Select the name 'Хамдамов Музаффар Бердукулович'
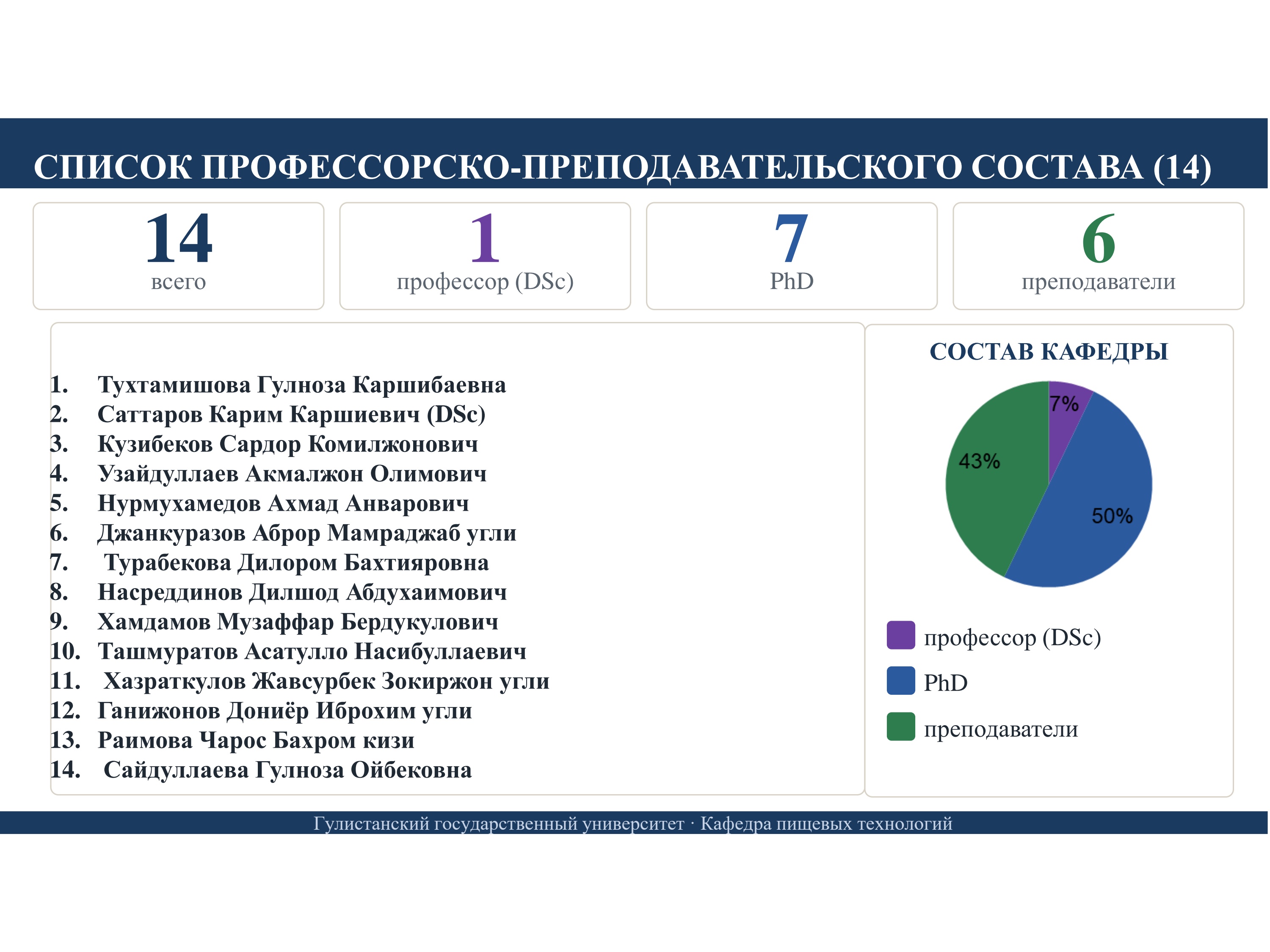Viewport: 1270px width, 952px height. click(x=298, y=622)
